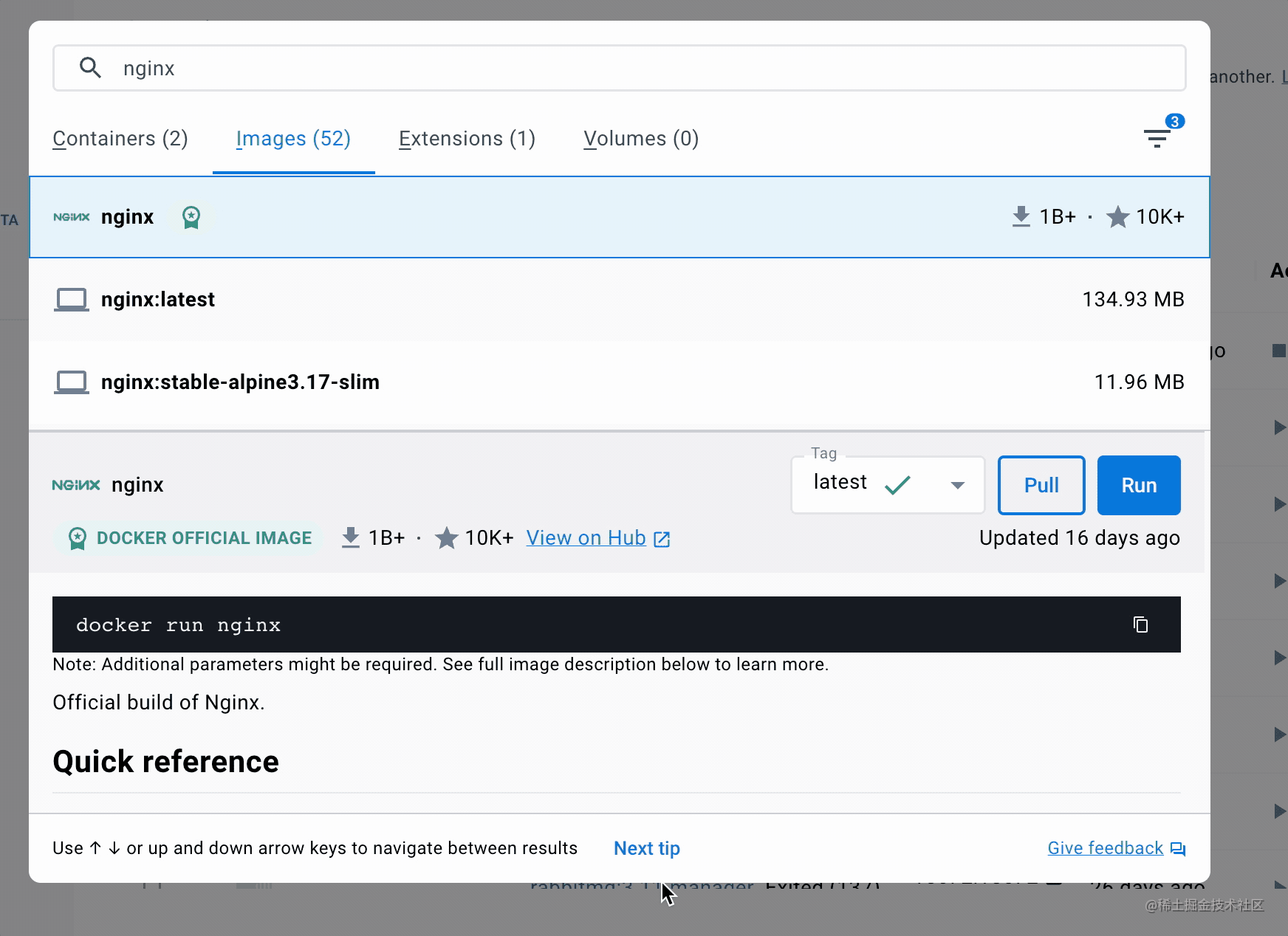Select the latest tag combo box
The width and height of the screenshot is (1288, 936).
888,485
